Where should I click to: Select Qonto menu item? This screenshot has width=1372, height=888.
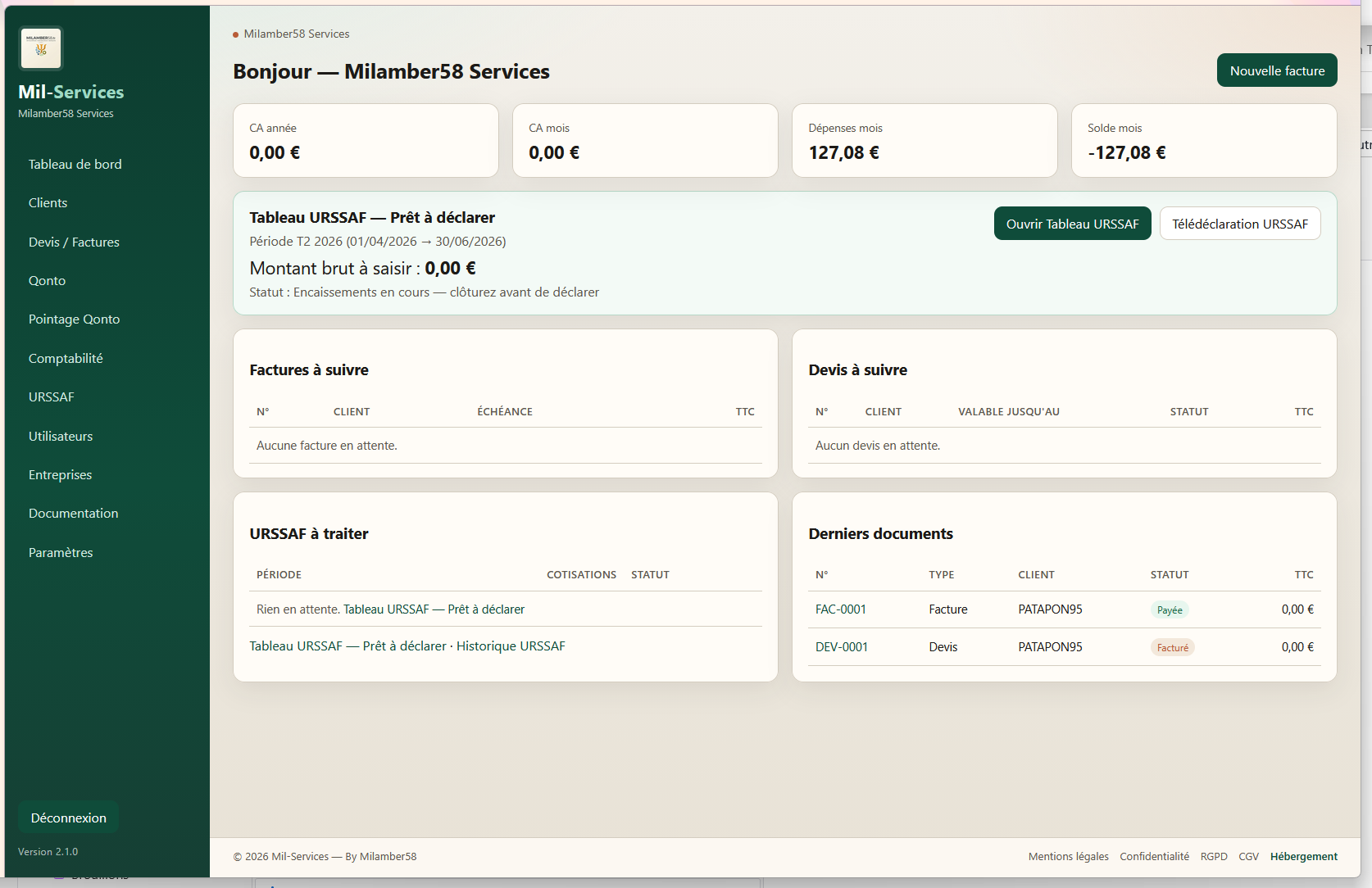coord(48,281)
